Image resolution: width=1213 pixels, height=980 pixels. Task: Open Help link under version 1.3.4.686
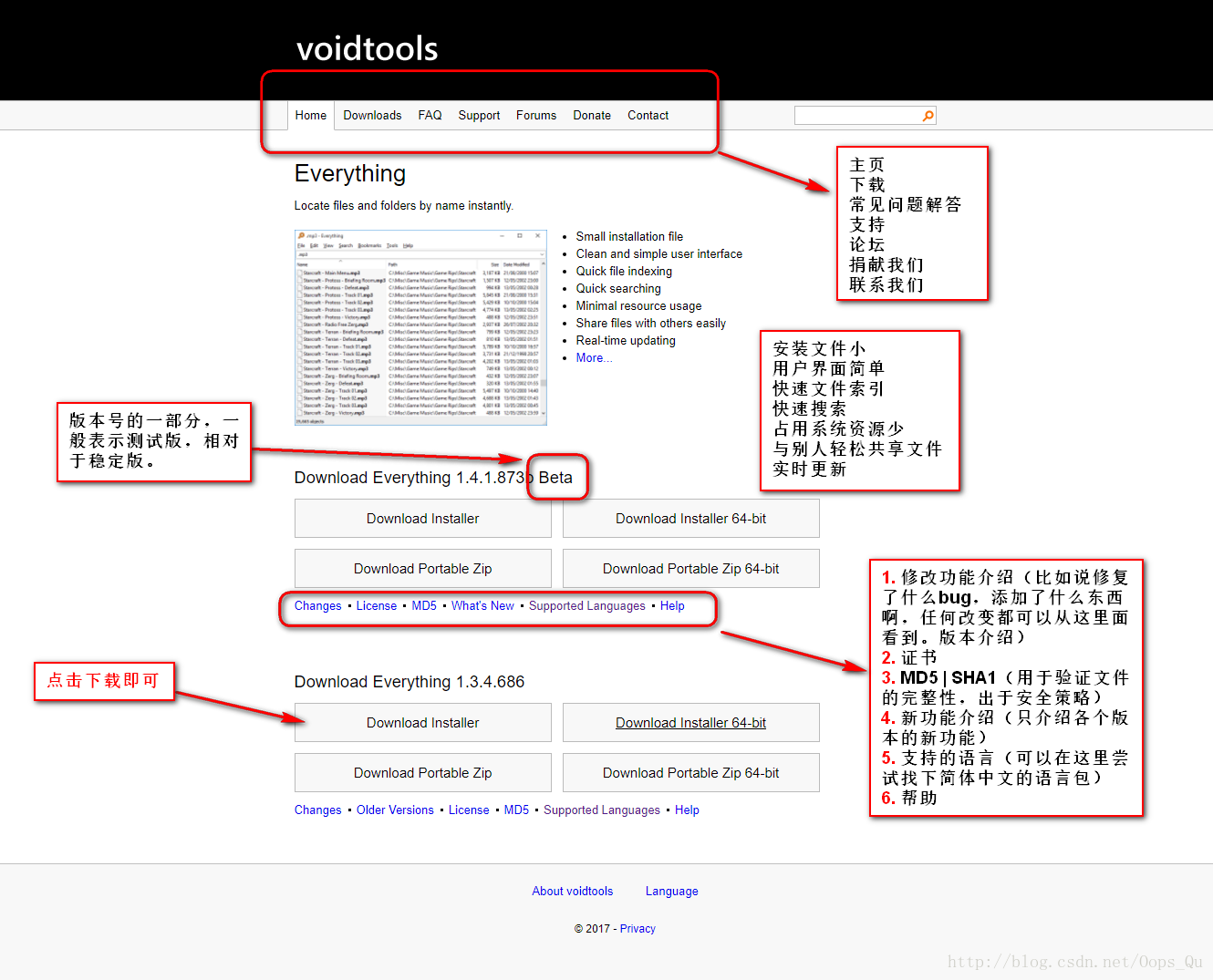687,810
